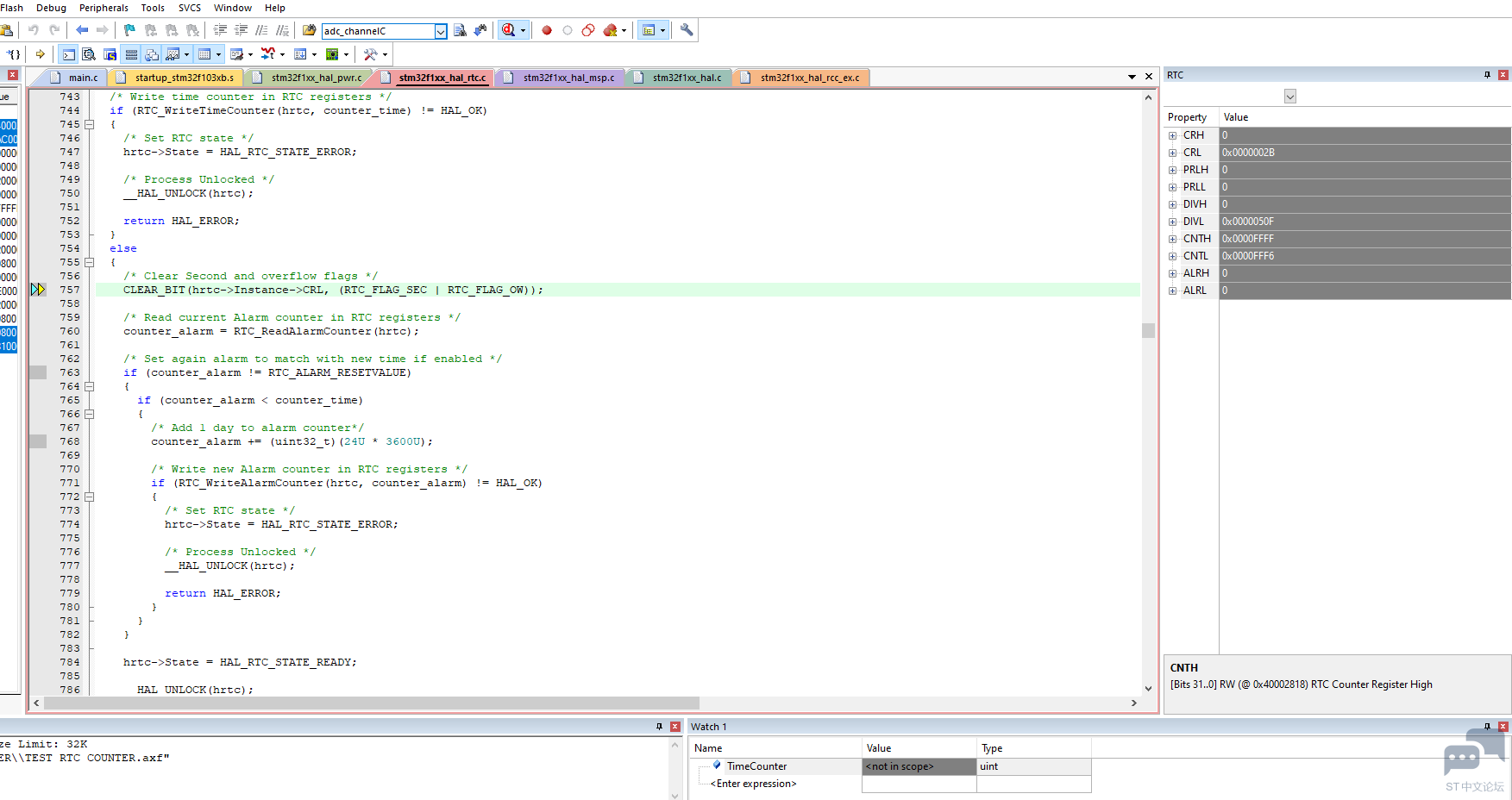Expand the CNTH register tree node
This screenshot has height=800, width=1512.
click(1172, 239)
